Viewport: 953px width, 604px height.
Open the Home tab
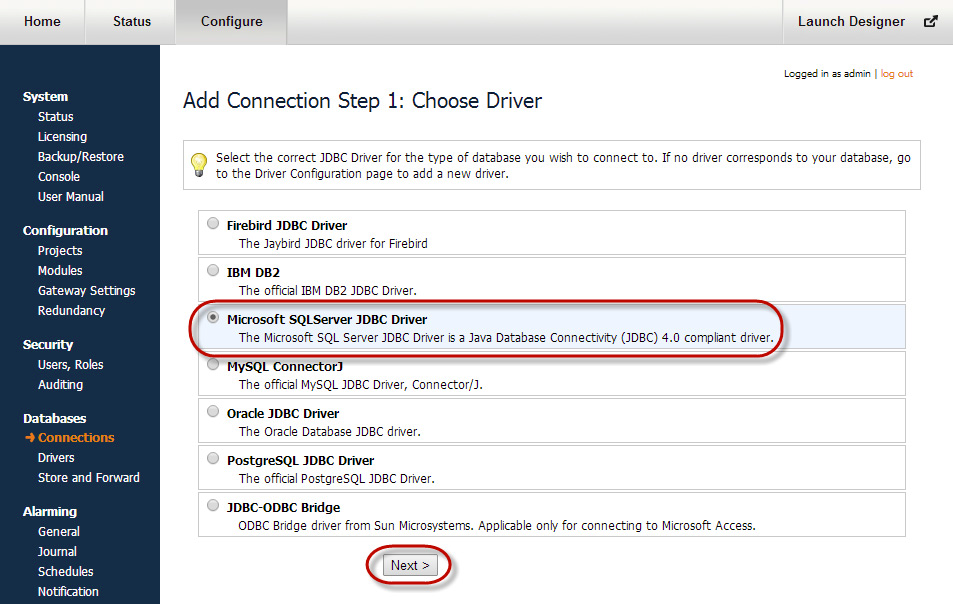42,22
